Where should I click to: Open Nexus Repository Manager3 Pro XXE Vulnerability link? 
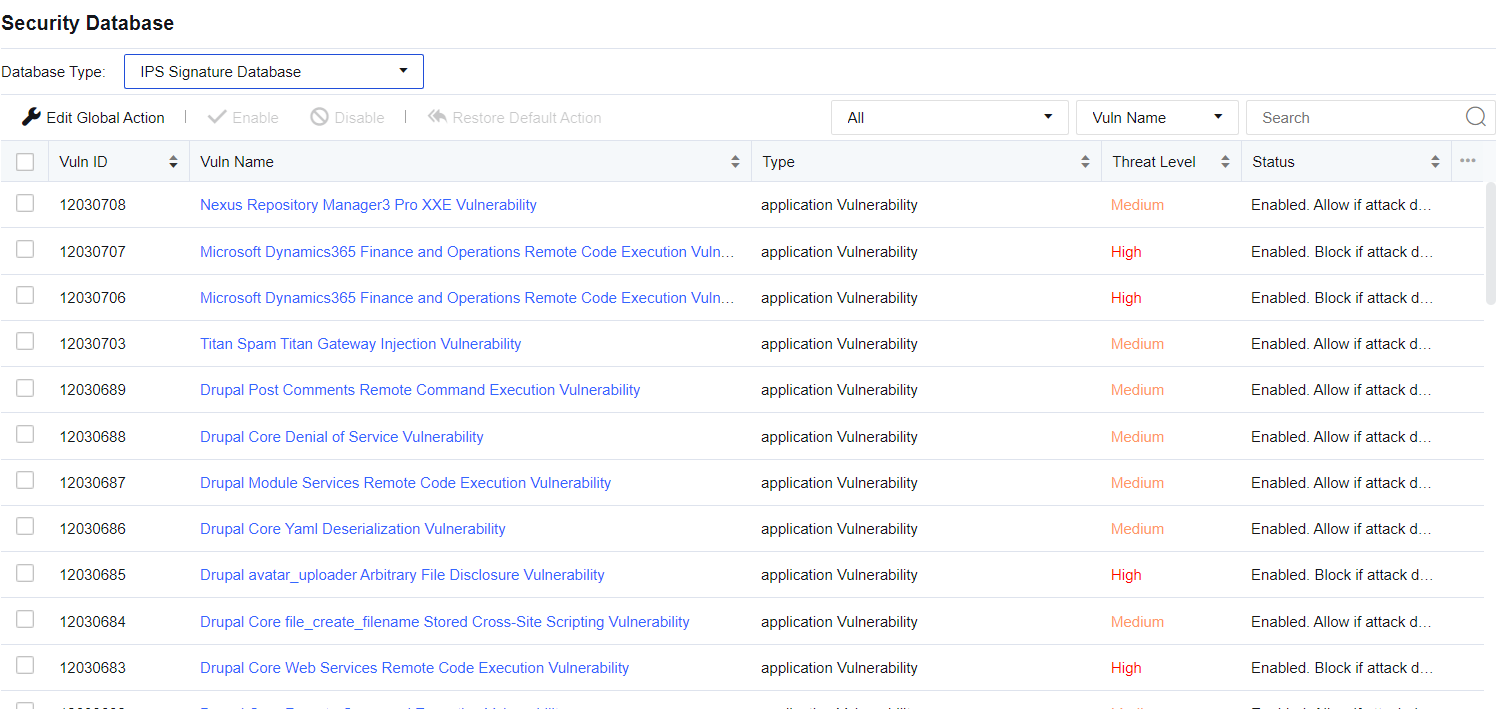coord(368,205)
